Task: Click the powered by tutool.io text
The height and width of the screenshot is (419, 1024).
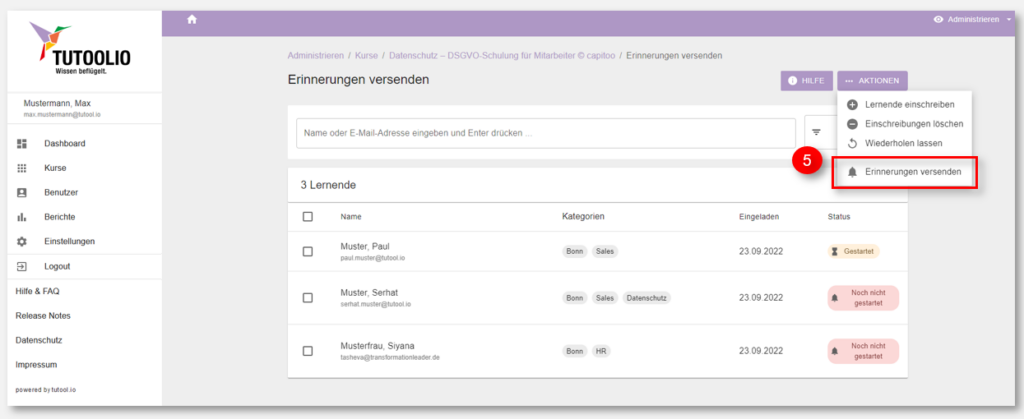Action: (46, 390)
